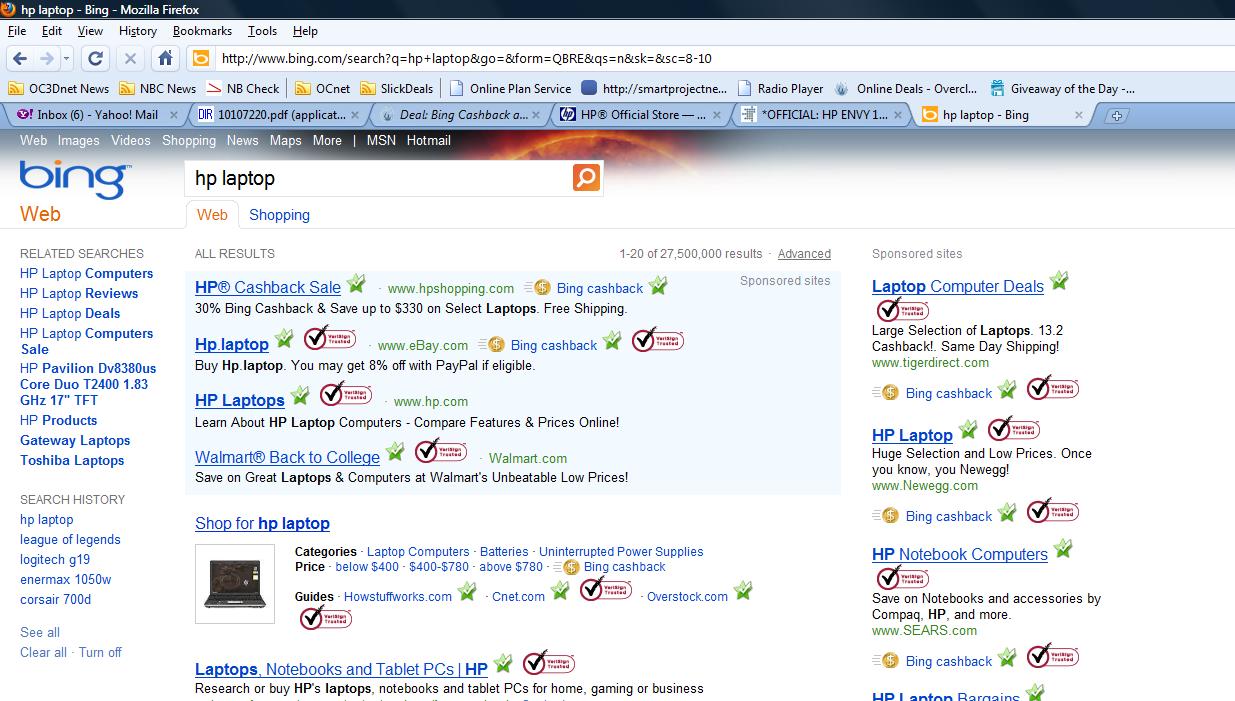Open Laptop Computer Deals sponsored ad
The width and height of the screenshot is (1235, 701).
(958, 286)
